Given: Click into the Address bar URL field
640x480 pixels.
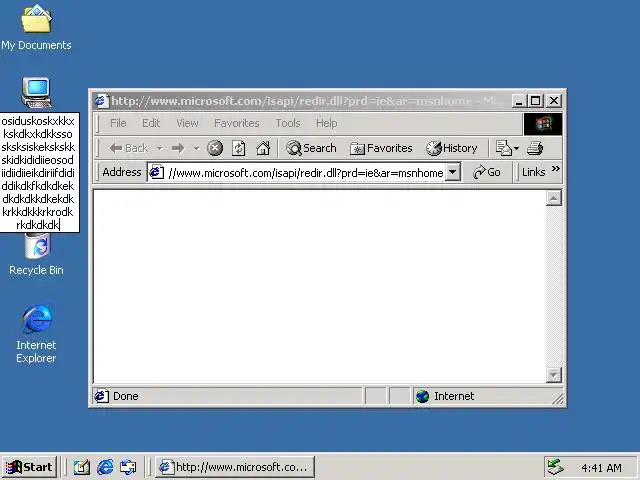Looking at the screenshot, I should coord(306,173).
